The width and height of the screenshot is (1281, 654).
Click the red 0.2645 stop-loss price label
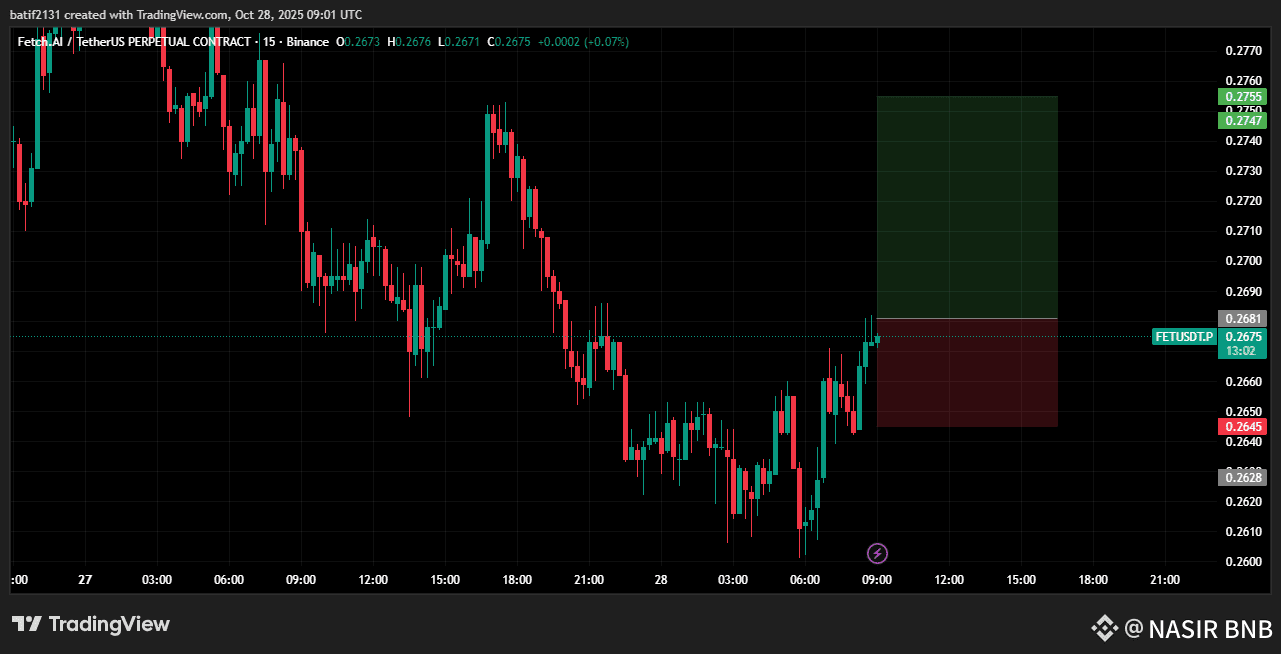(1242, 425)
